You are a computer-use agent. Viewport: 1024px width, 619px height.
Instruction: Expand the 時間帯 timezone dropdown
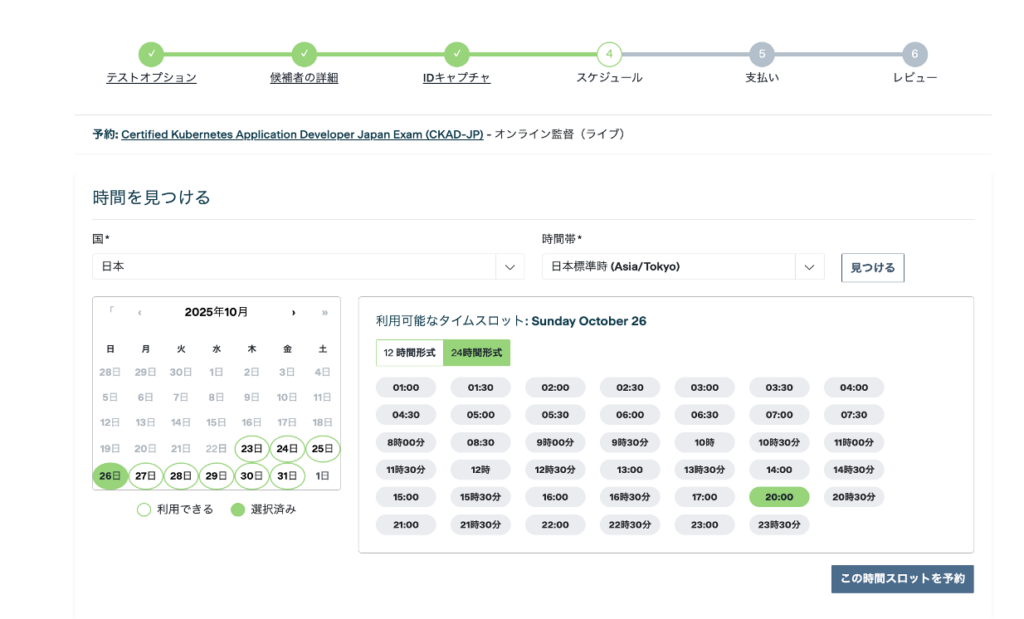(683, 267)
